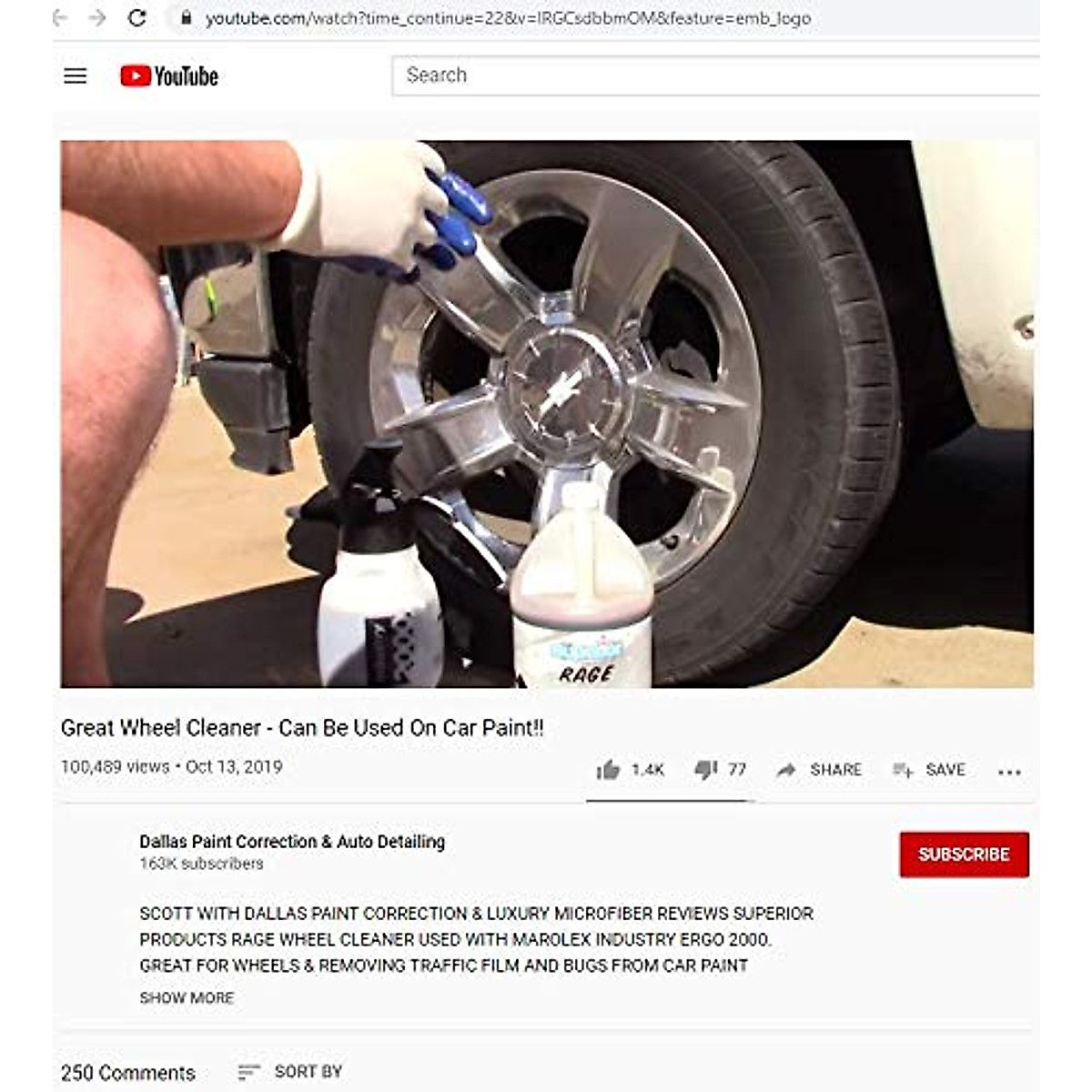
Task: Go forward in browser history
Action: pyautogui.click(x=97, y=17)
